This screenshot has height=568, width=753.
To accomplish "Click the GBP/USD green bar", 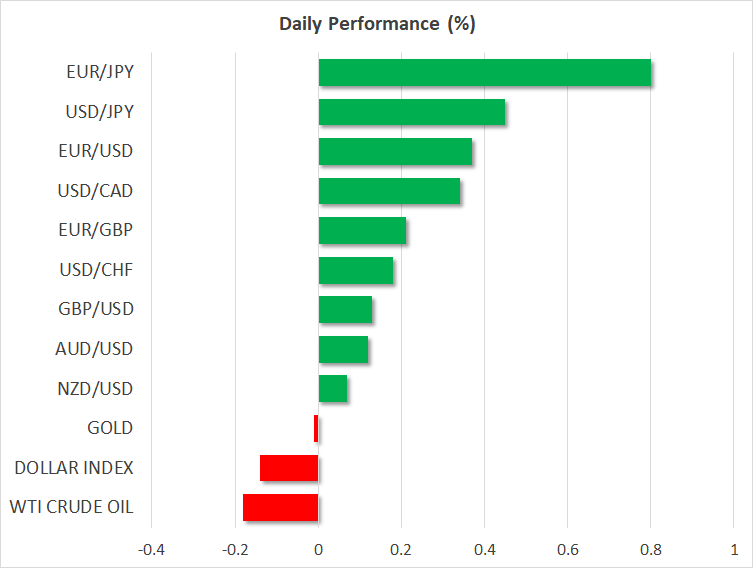I will (x=345, y=310).
